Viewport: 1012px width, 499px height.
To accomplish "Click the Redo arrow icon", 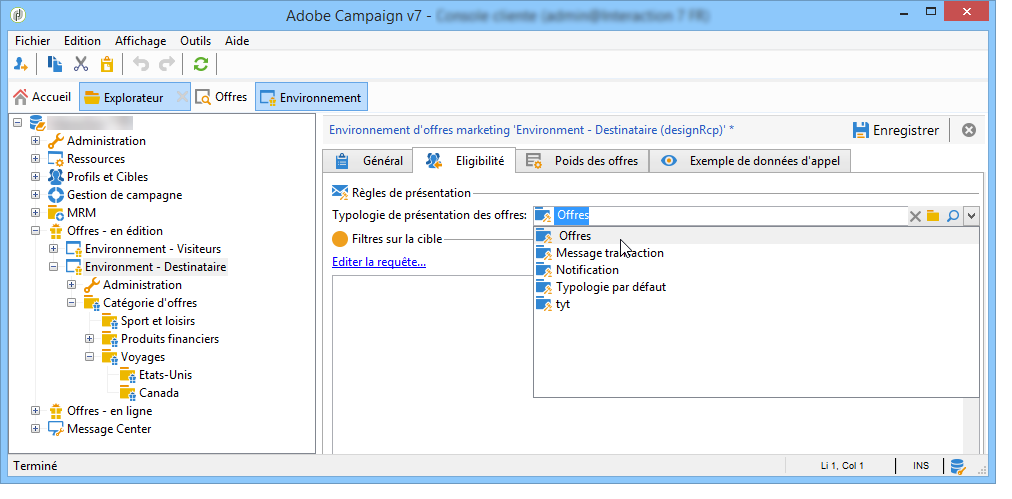I will tap(167, 64).
